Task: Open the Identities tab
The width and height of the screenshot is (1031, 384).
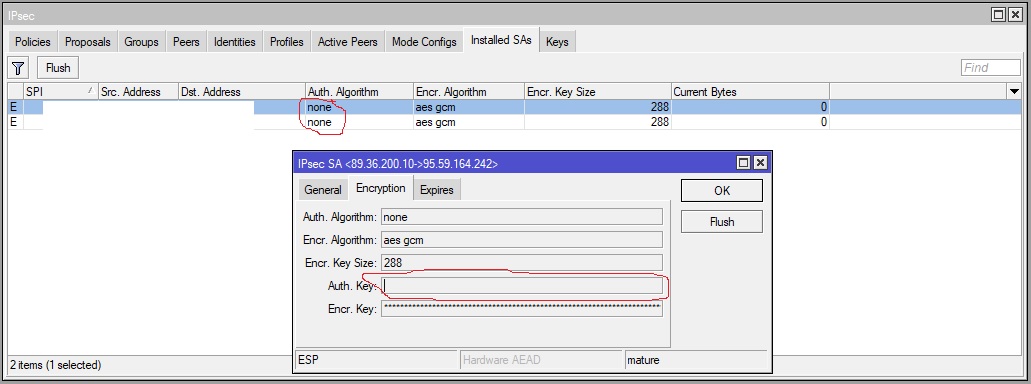Action: pyautogui.click(x=235, y=42)
